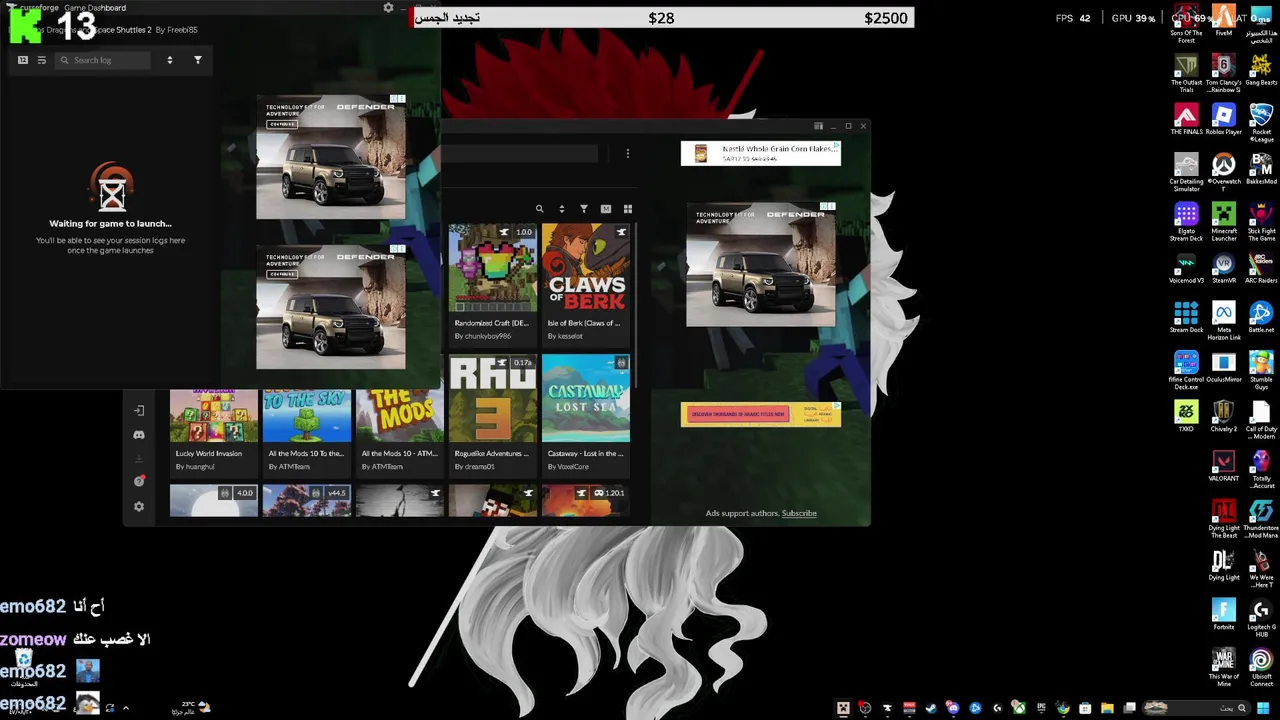Open Dying Light The Beast desktop icon
1280x720 pixels.
(1223, 519)
